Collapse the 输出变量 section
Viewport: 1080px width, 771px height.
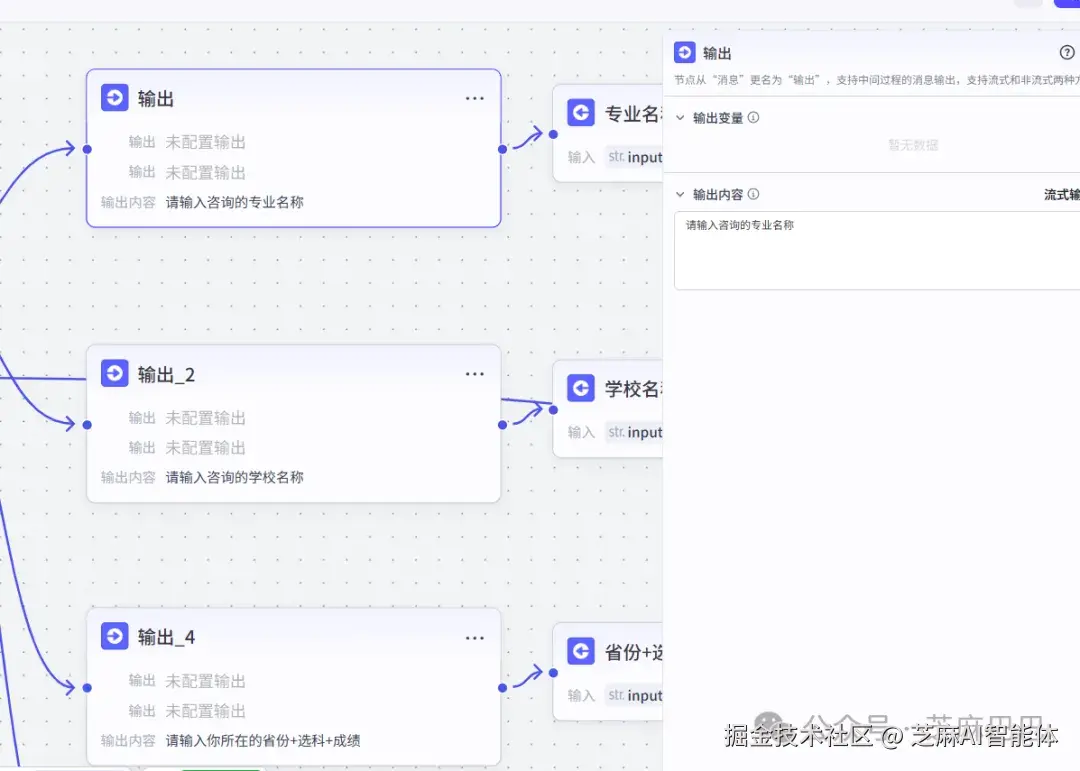pos(681,117)
